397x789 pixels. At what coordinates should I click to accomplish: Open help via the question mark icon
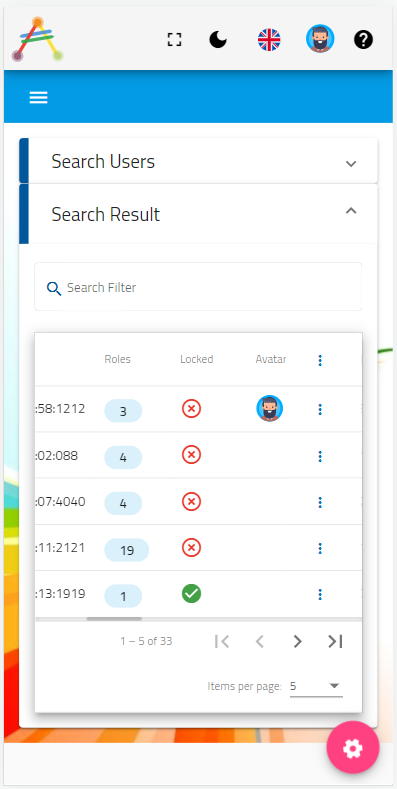point(363,39)
